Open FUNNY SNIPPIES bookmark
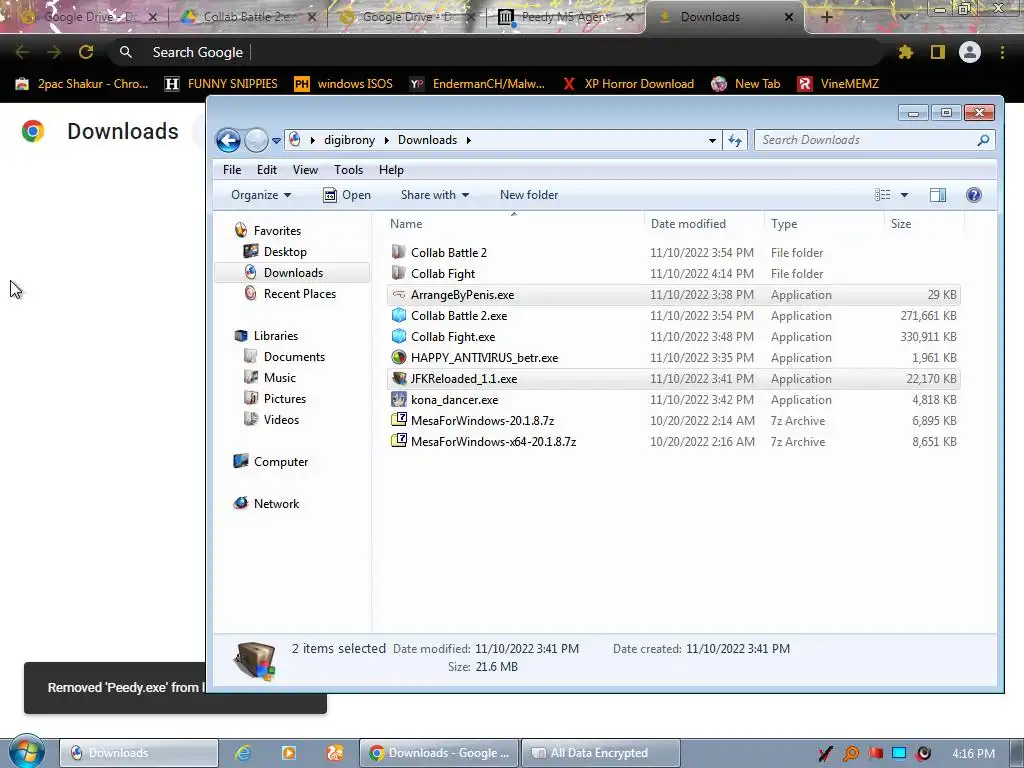 [221, 84]
